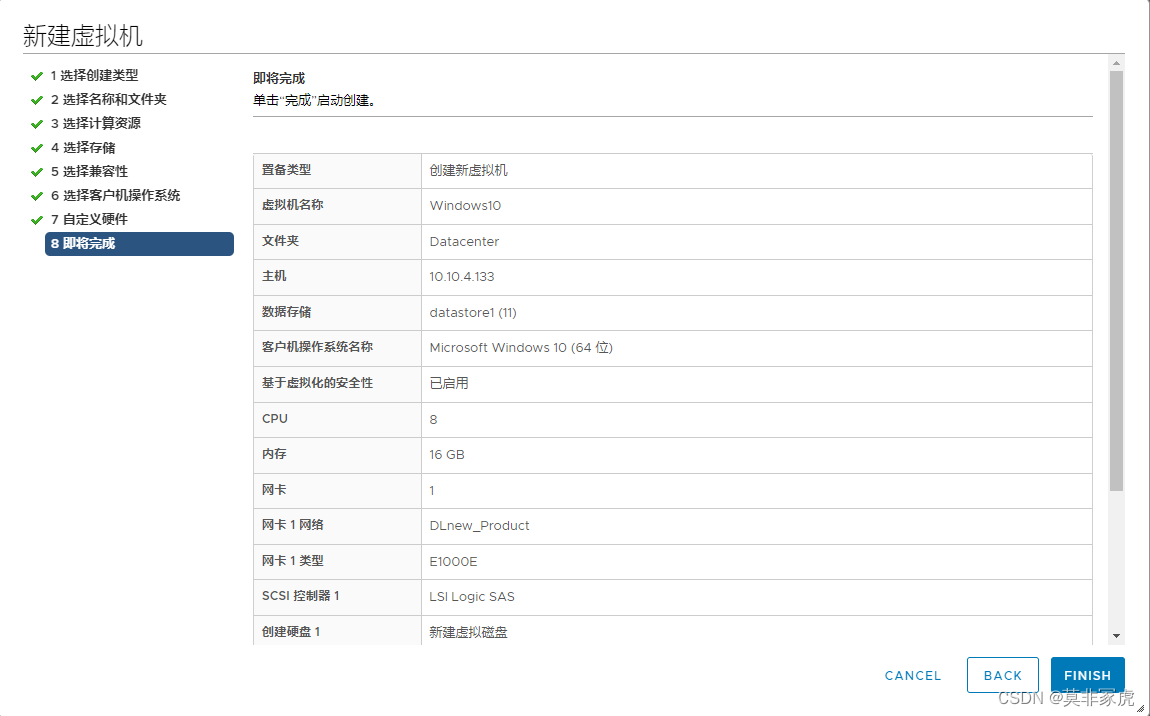Click the scrollbar up arrow
Viewport: 1150px width, 716px height.
pos(1116,64)
